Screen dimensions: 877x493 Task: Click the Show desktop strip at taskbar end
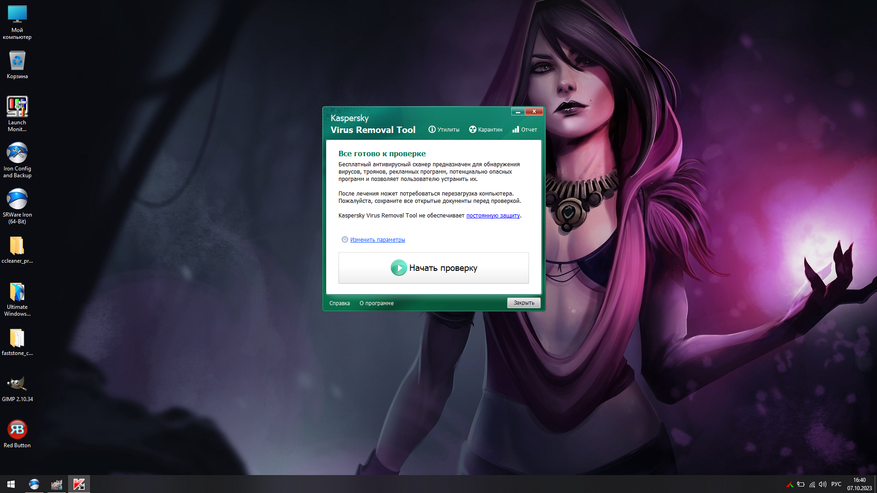pyautogui.click(x=875, y=484)
